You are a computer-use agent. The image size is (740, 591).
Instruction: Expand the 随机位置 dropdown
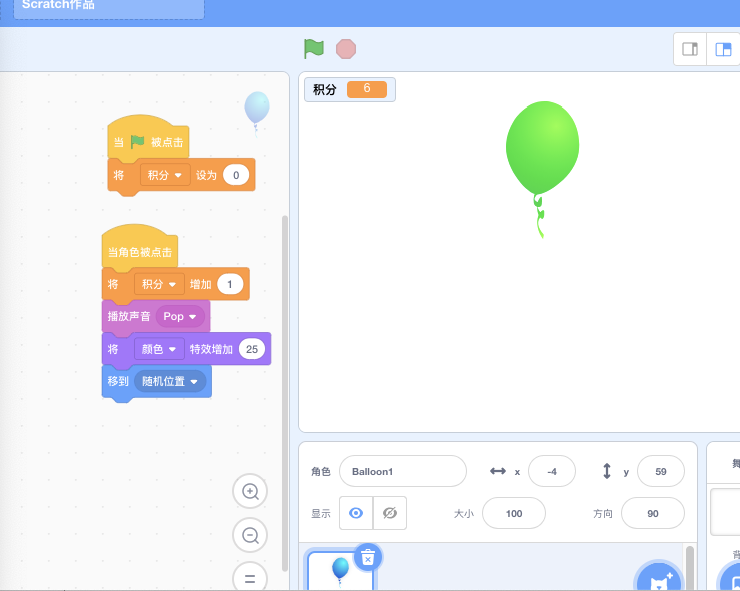pos(170,381)
